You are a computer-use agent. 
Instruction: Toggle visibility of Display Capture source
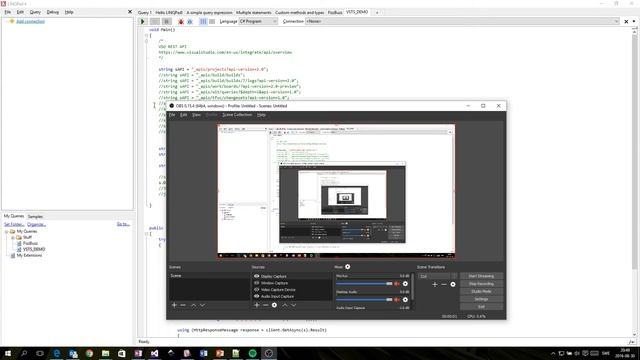(257, 276)
